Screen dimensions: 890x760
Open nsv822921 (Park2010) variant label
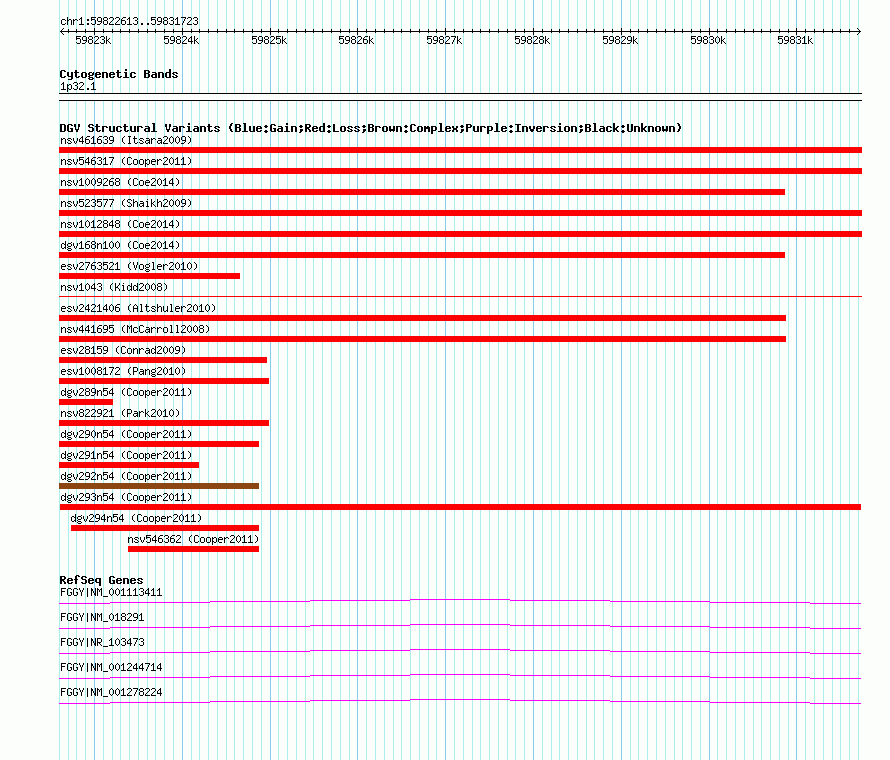[x=120, y=413]
